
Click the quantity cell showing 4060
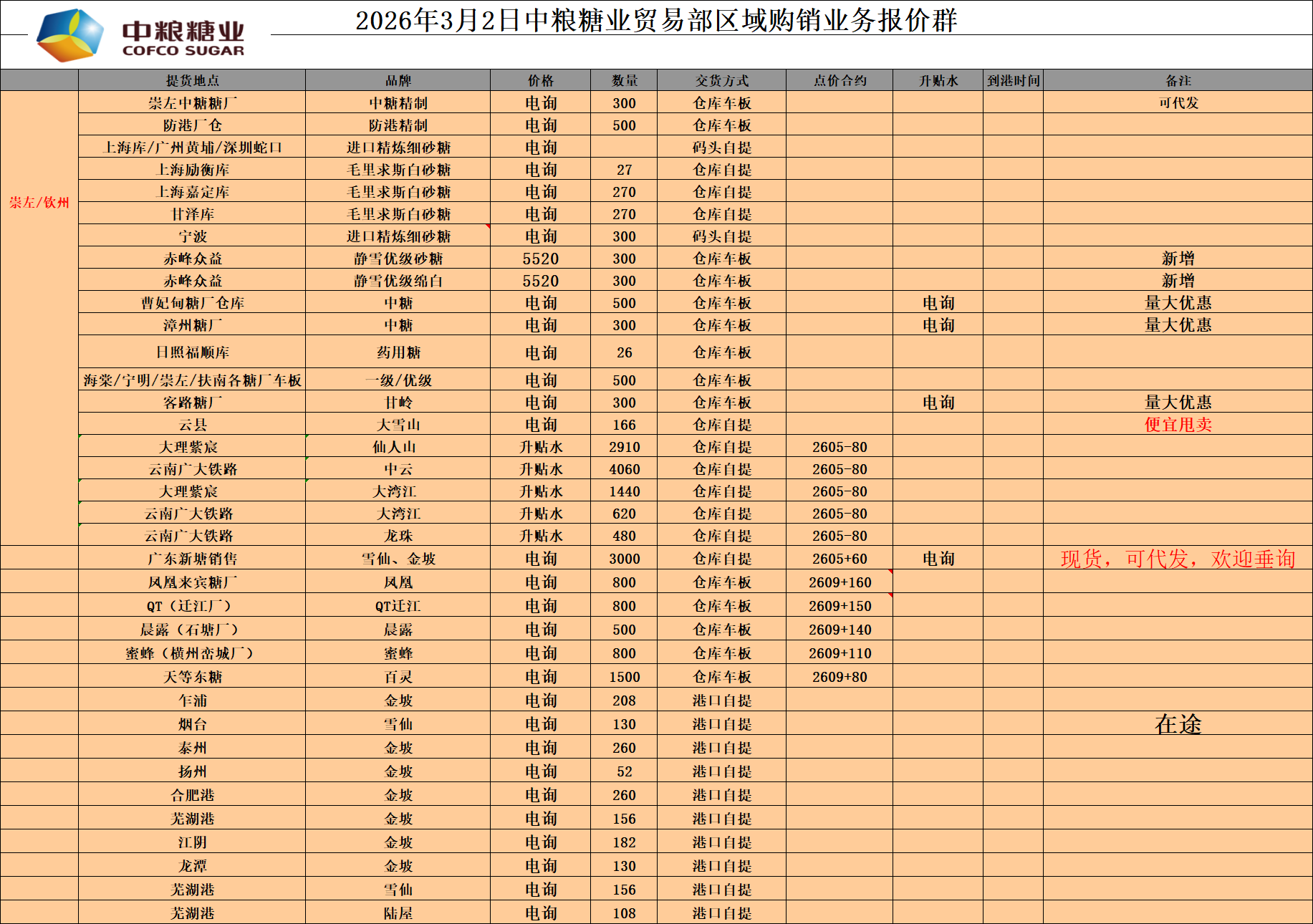(624, 469)
